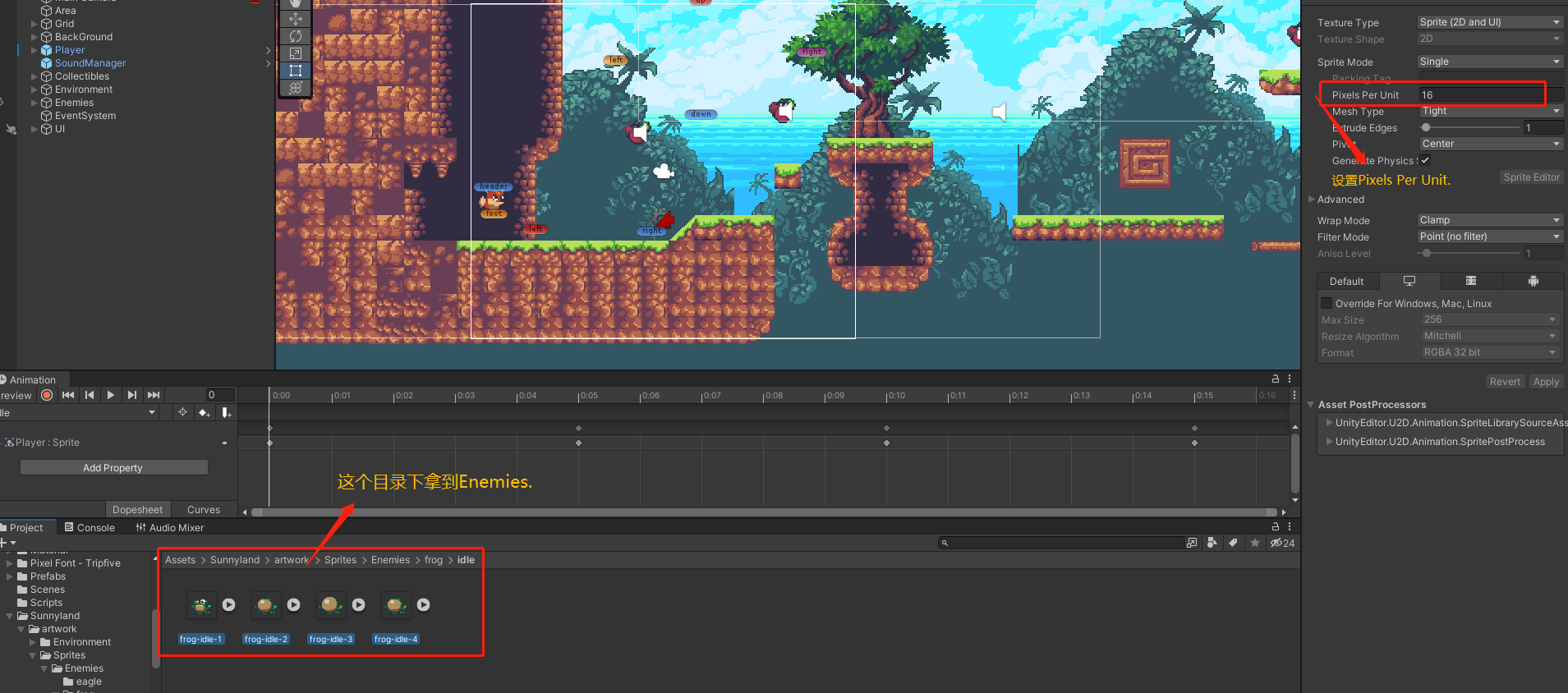Viewport: 1568px width, 693px height.
Task: Select the Rect tool in scene toolbar
Action: pos(296,71)
